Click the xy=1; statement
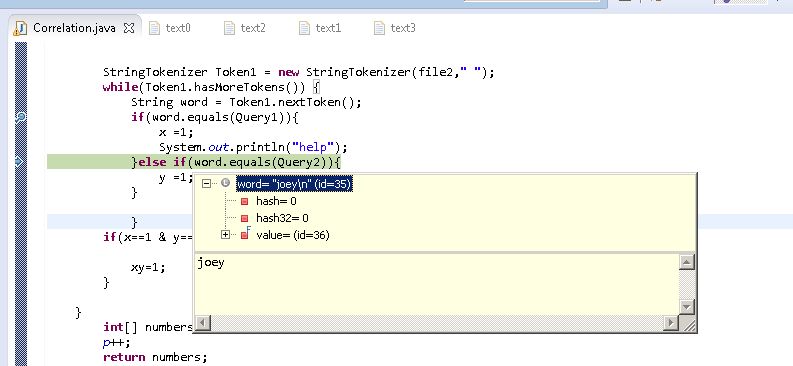793x366 pixels. [x=148, y=267]
